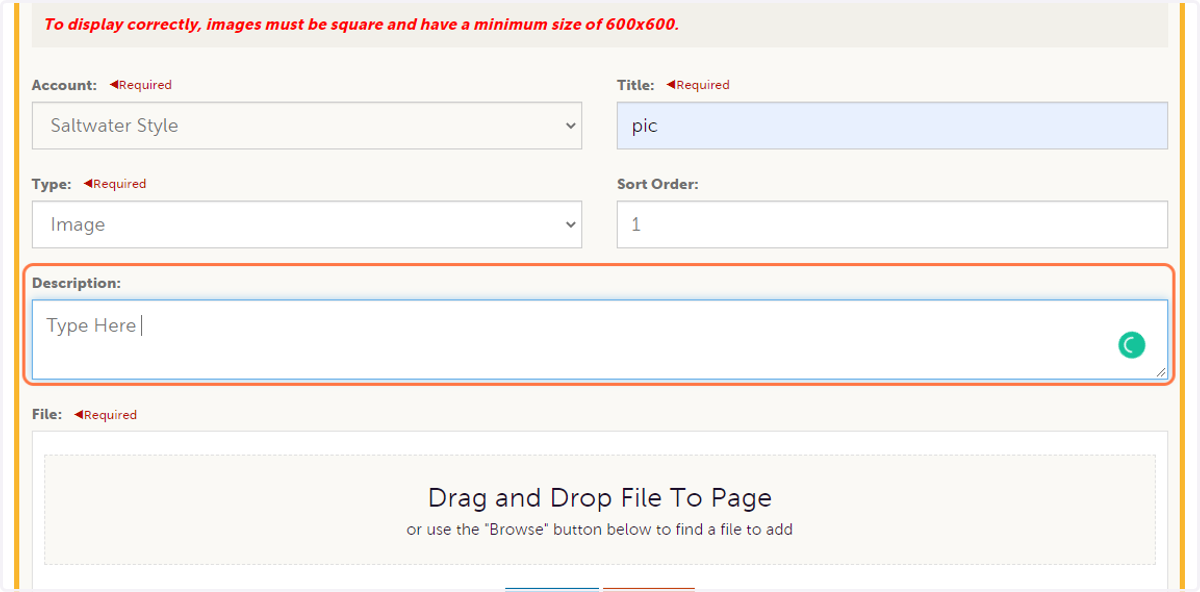1200x592 pixels.
Task: Click the Required marker next to Account
Action: [x=141, y=85]
